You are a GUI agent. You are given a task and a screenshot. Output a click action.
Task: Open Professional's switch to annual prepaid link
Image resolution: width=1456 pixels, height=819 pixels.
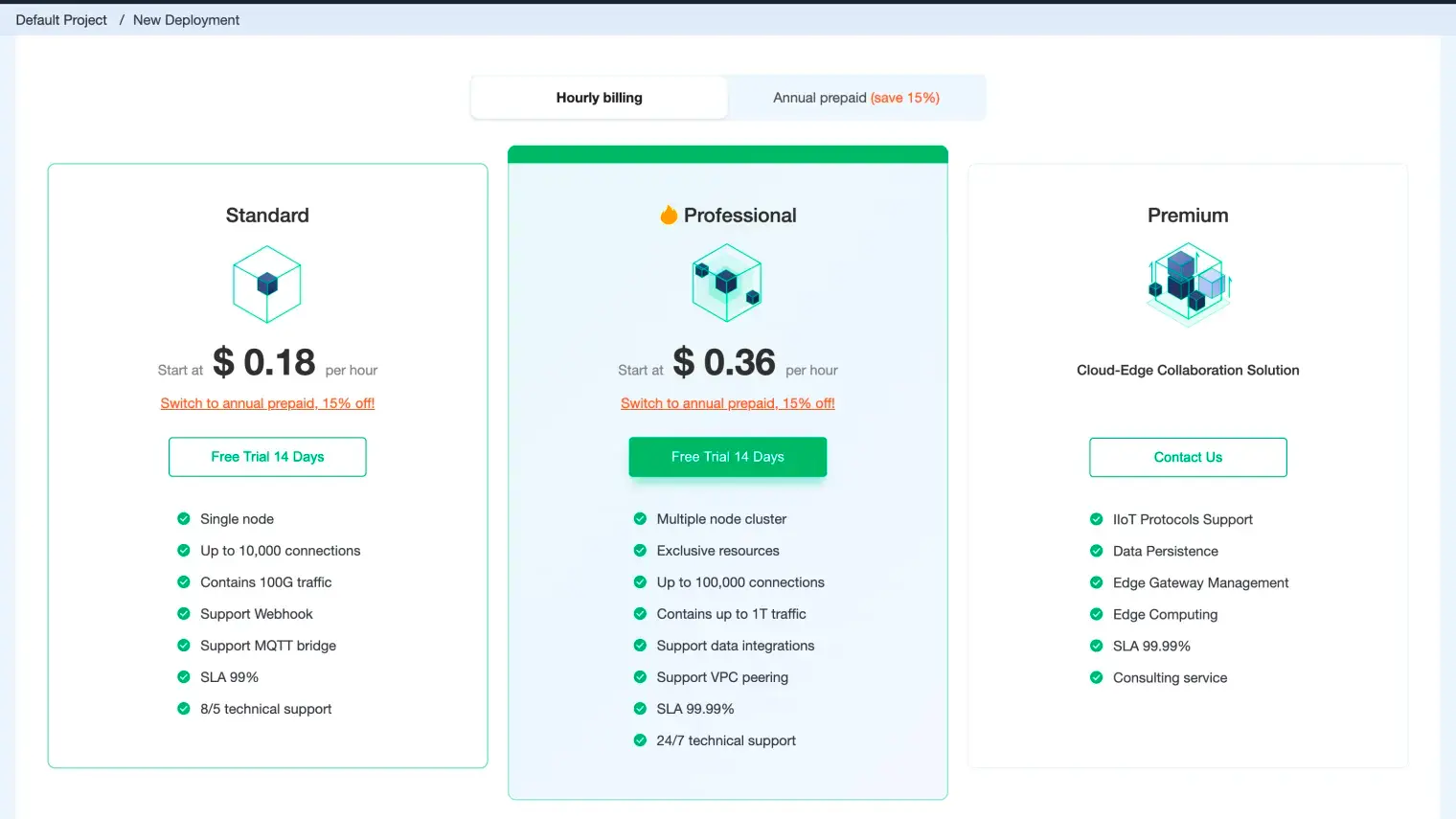(727, 403)
